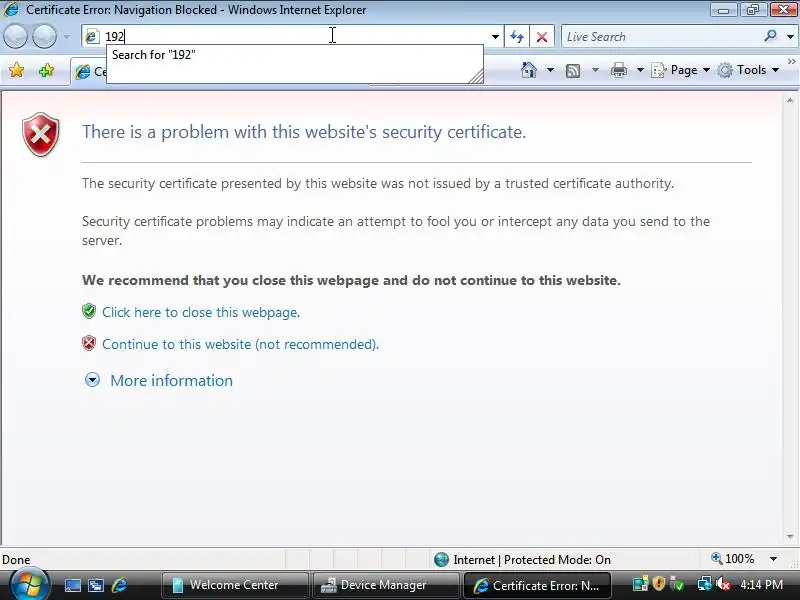Select the Certificate Error browser tab
The image size is (800, 600).
pyautogui.click(x=89, y=72)
